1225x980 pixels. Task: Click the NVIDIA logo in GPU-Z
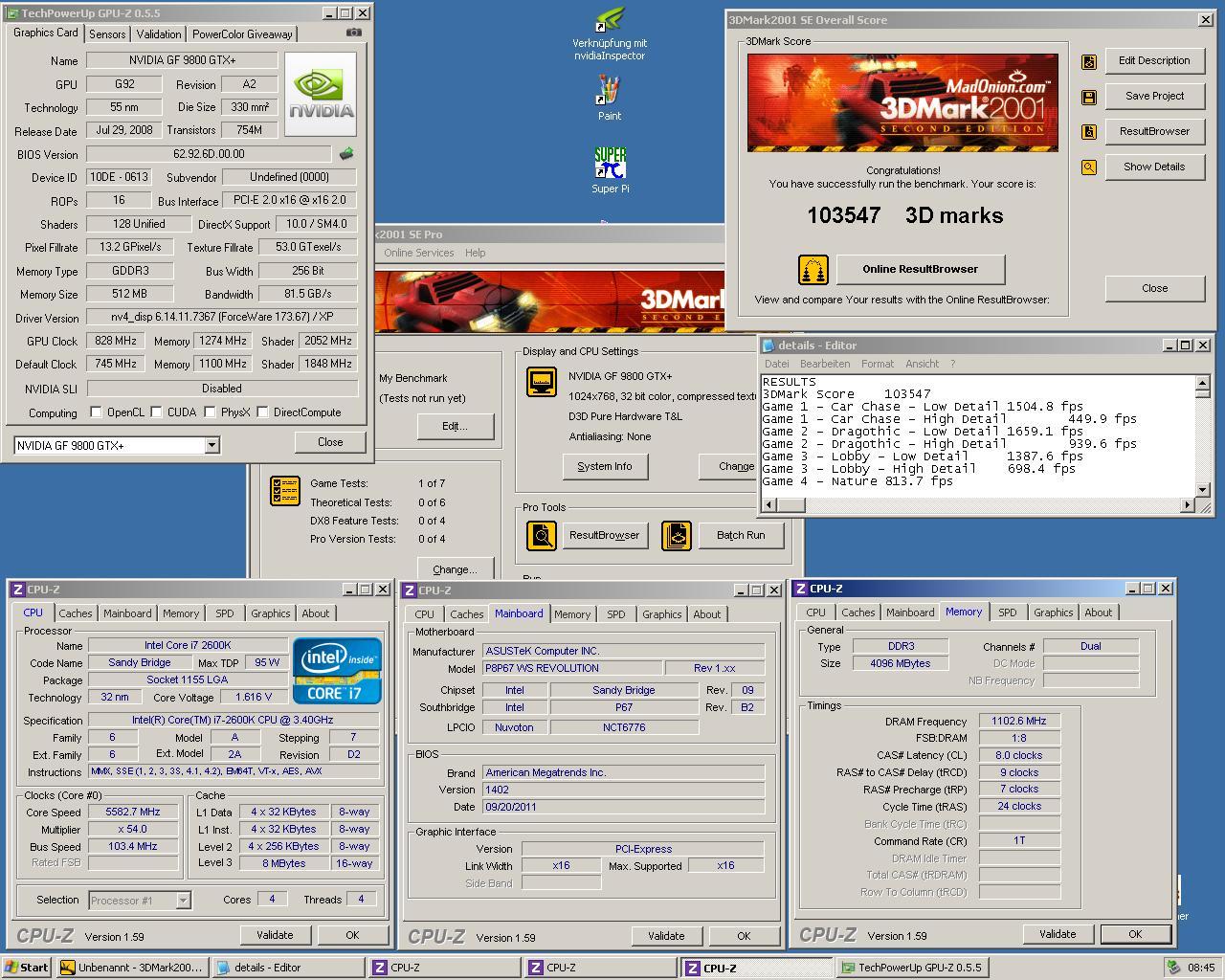pyautogui.click(x=321, y=94)
